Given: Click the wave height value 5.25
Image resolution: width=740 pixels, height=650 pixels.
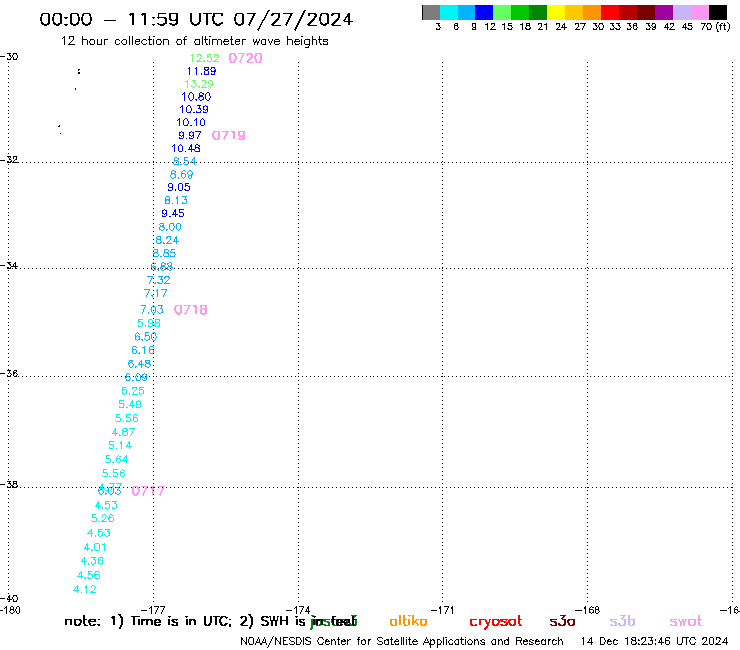Looking at the screenshot, I should click(x=133, y=391).
